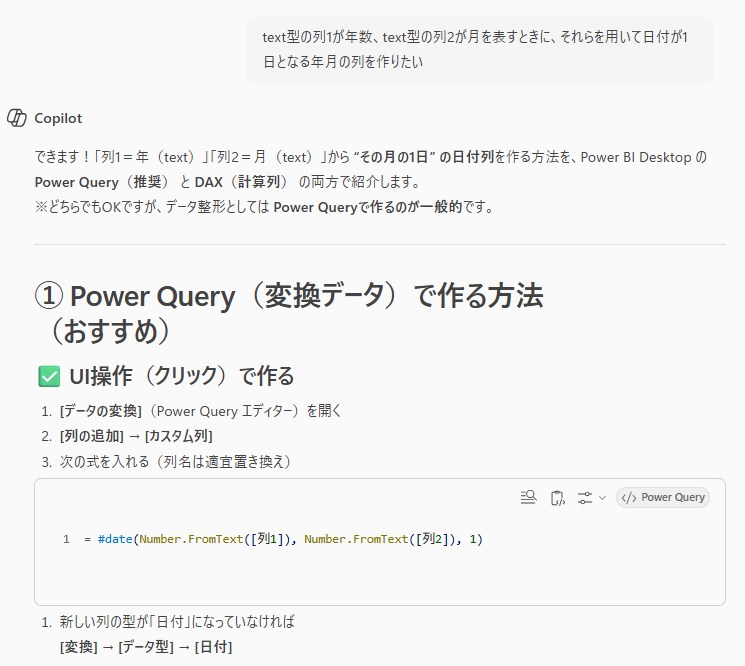Click the UI操作（クリック）で作る subheading
The width and height of the screenshot is (745, 666).
pyautogui.click(x=181, y=376)
